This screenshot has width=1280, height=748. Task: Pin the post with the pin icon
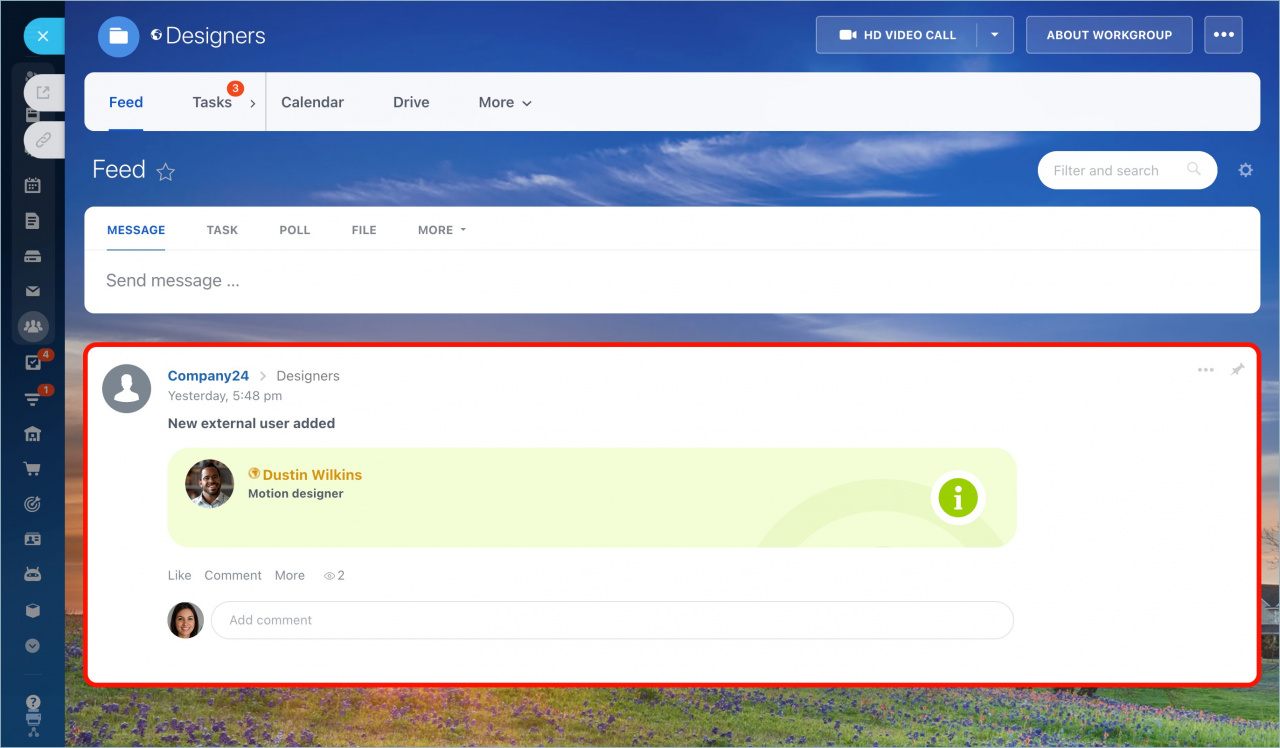click(1237, 370)
